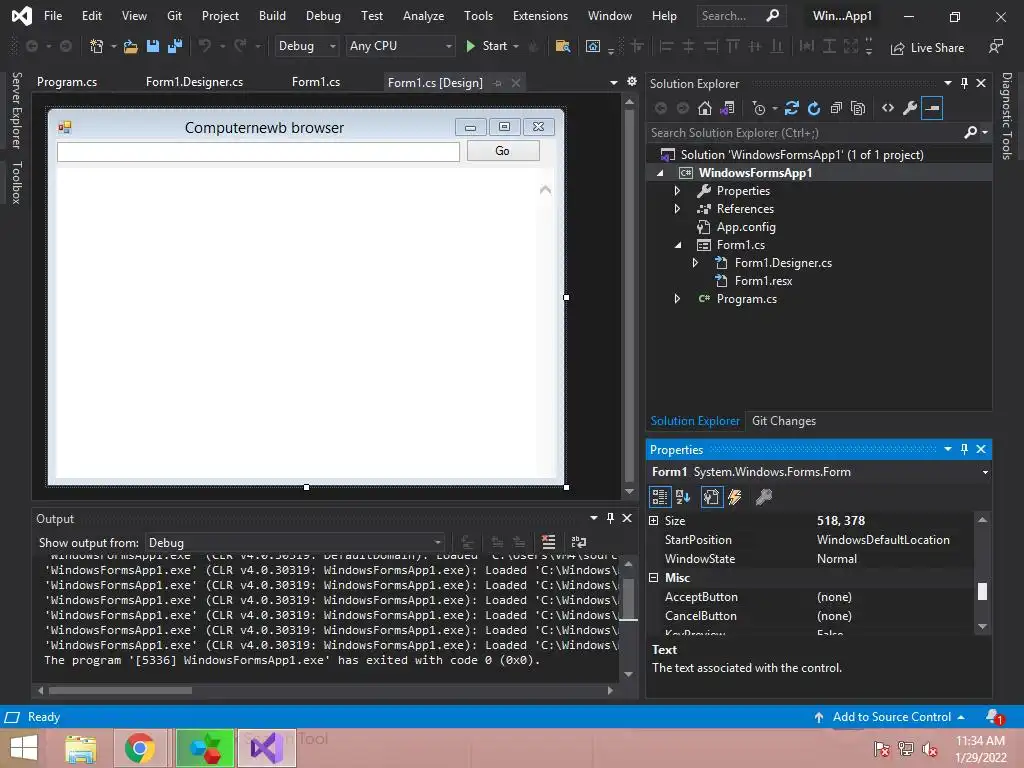Open the Pending Changes Filter icon
The width and height of the screenshot is (1024, 768).
coord(759,108)
